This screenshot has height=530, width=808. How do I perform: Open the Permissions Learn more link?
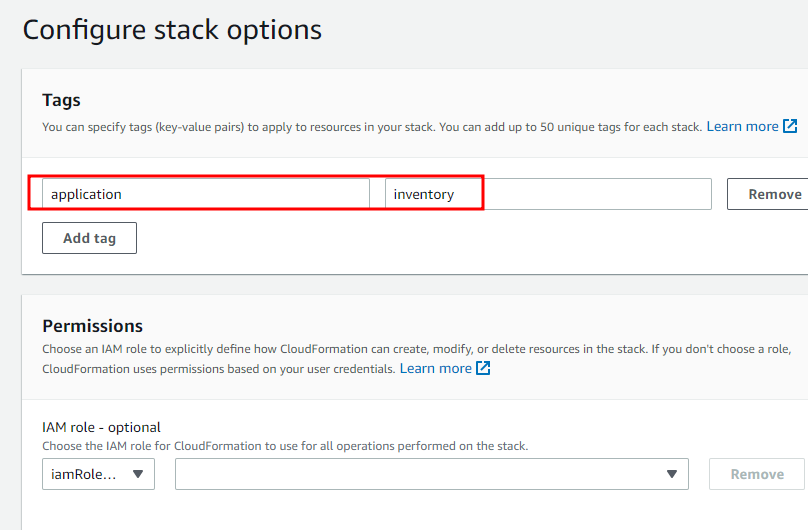coord(435,369)
